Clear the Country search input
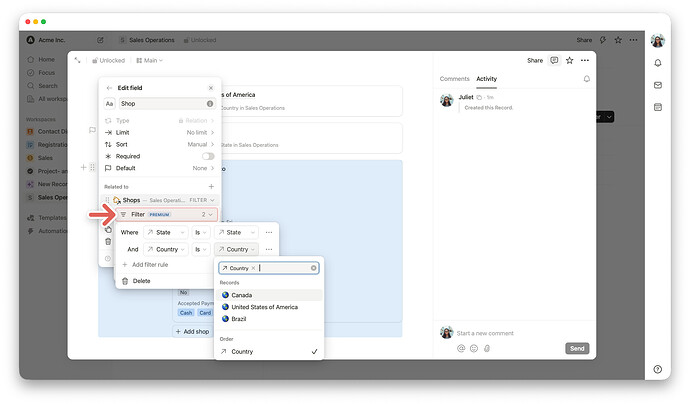690x404 pixels. tap(314, 268)
